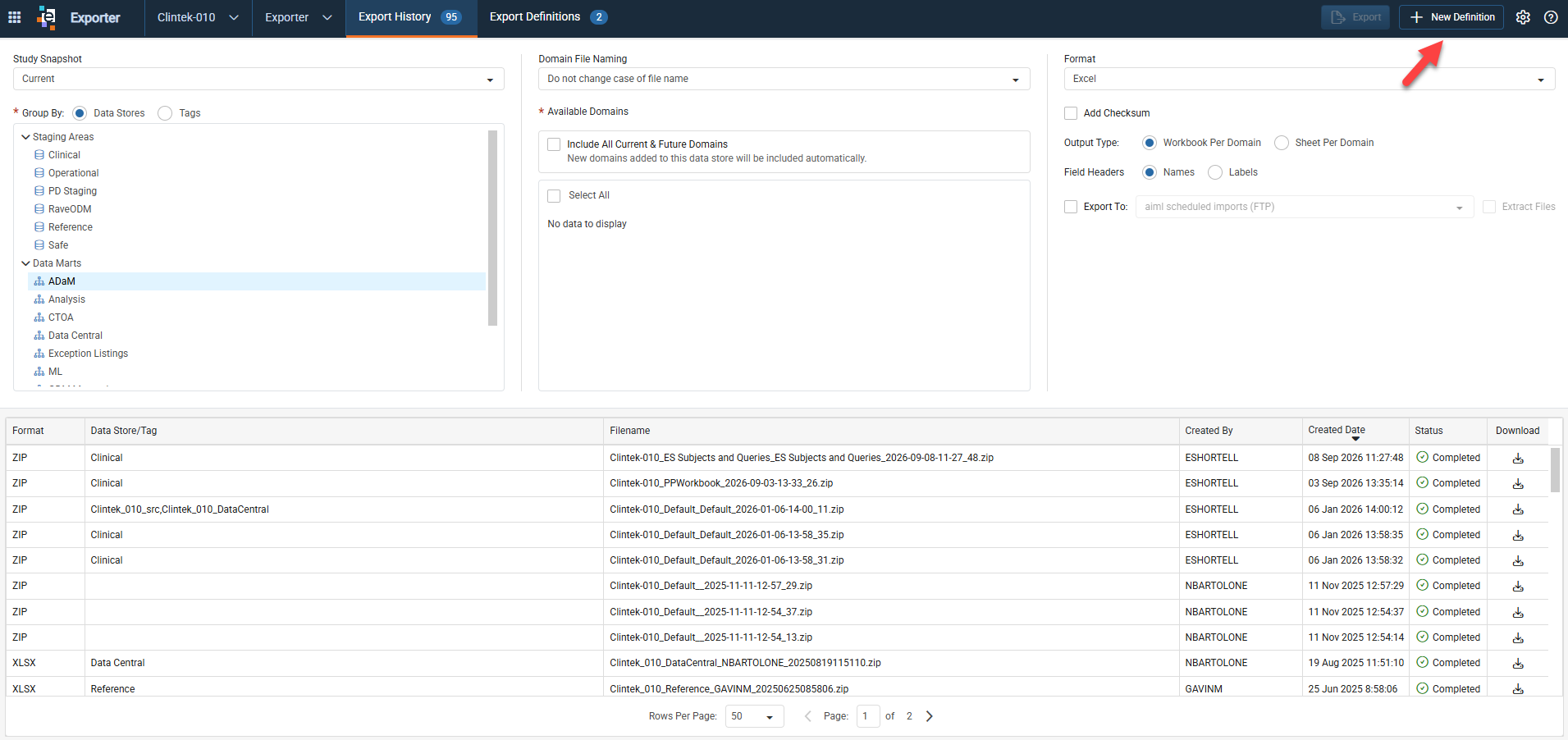
Task: Select the ADaM data mart
Action: (257, 281)
